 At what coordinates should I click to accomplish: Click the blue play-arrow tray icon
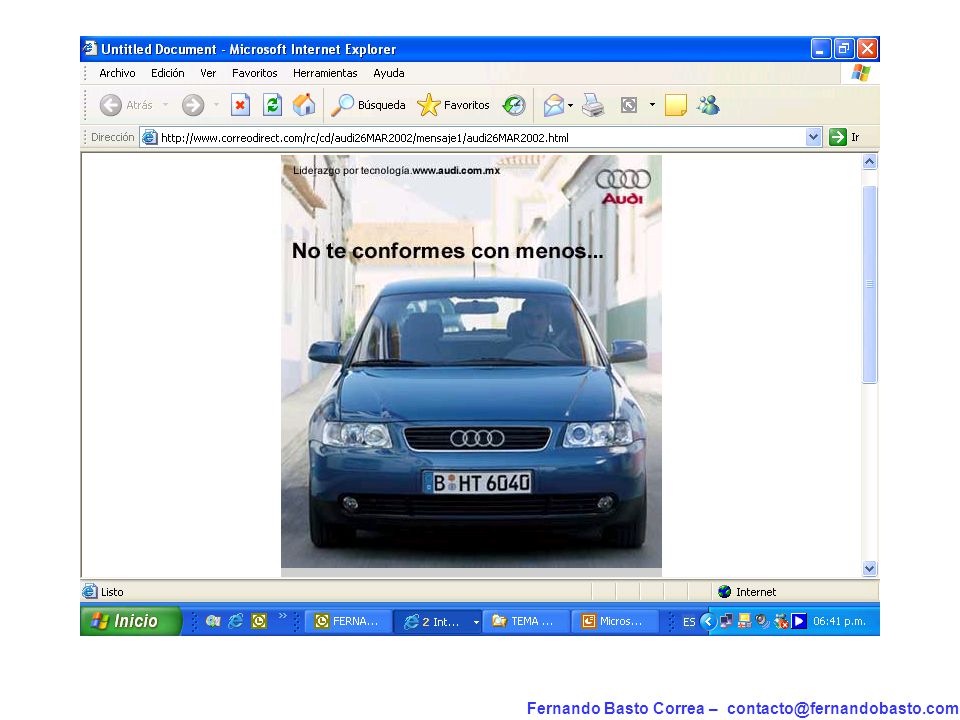(x=798, y=621)
